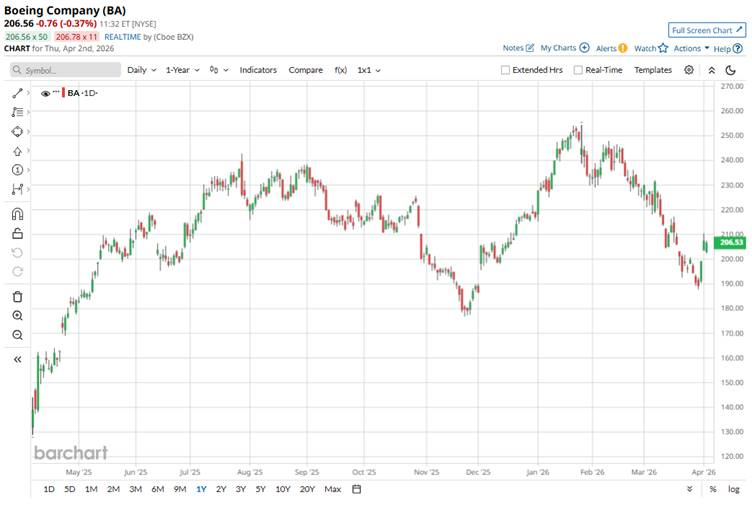Open chart settings gear icon
The width and height of the screenshot is (752, 505).
point(689,70)
